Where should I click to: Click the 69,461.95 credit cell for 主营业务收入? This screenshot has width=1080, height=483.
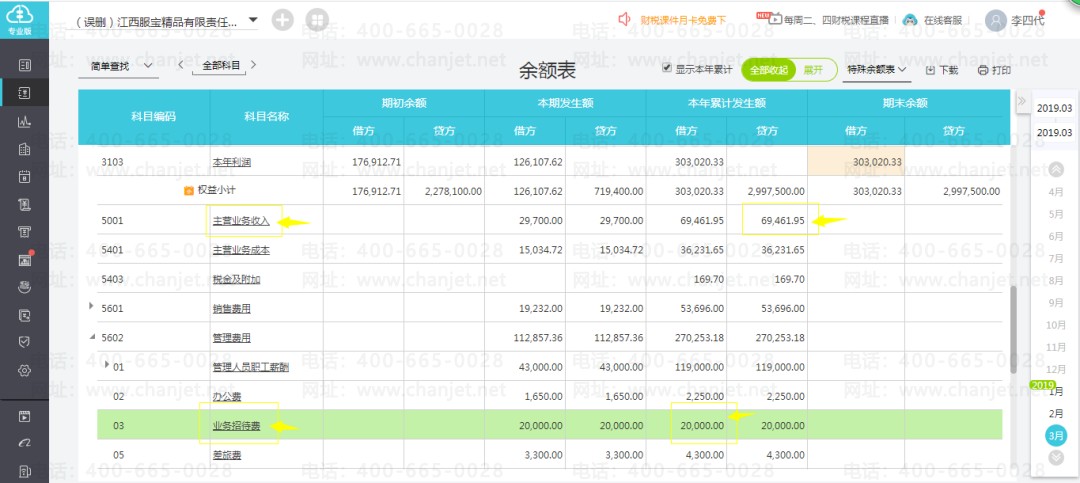tap(767, 221)
